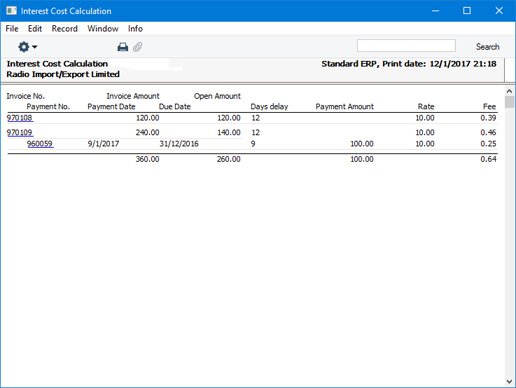The height and width of the screenshot is (388, 516).
Task: Click the Search button
Action: pos(488,47)
